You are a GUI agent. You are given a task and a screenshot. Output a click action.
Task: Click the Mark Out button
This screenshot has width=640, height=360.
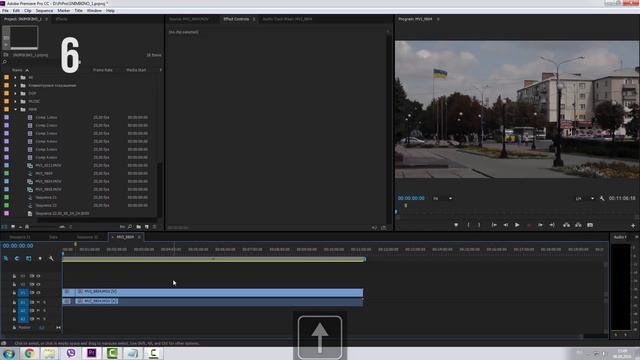click(479, 225)
